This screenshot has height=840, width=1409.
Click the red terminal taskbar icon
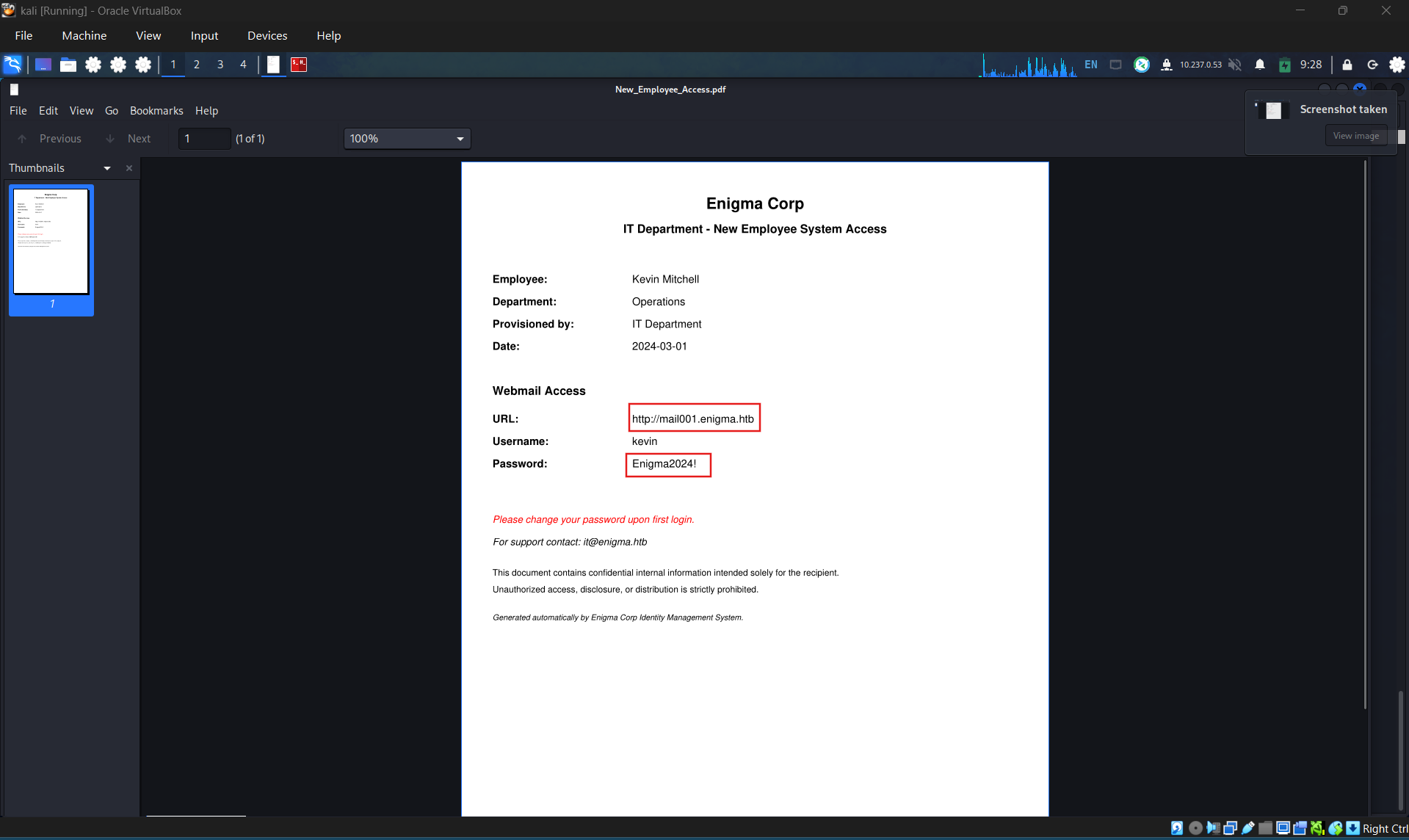pos(299,65)
